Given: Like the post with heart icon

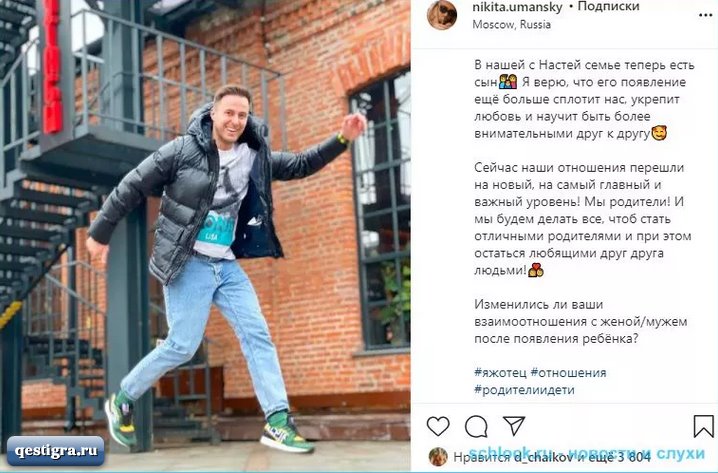Looking at the screenshot, I should (438, 426).
